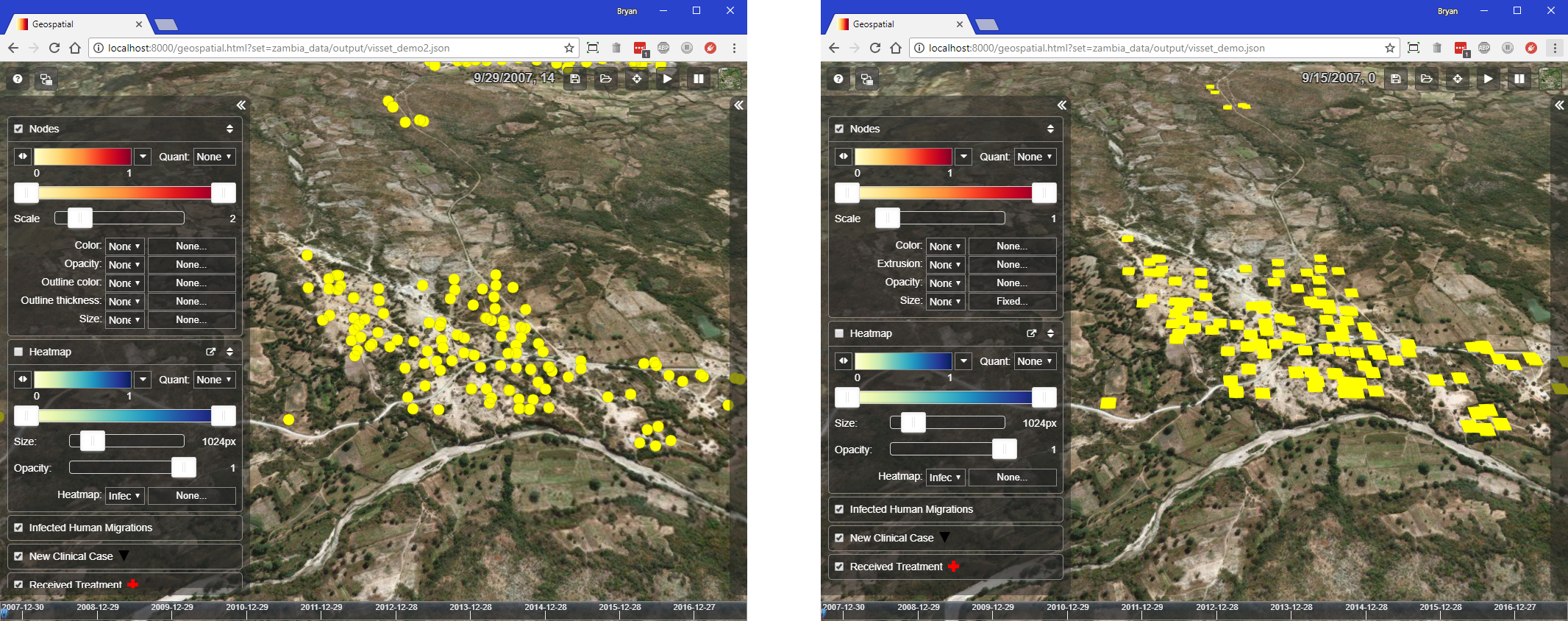Open Heatmap Infec dropdown in left window
The height and width of the screenshot is (621, 1568).
click(124, 496)
